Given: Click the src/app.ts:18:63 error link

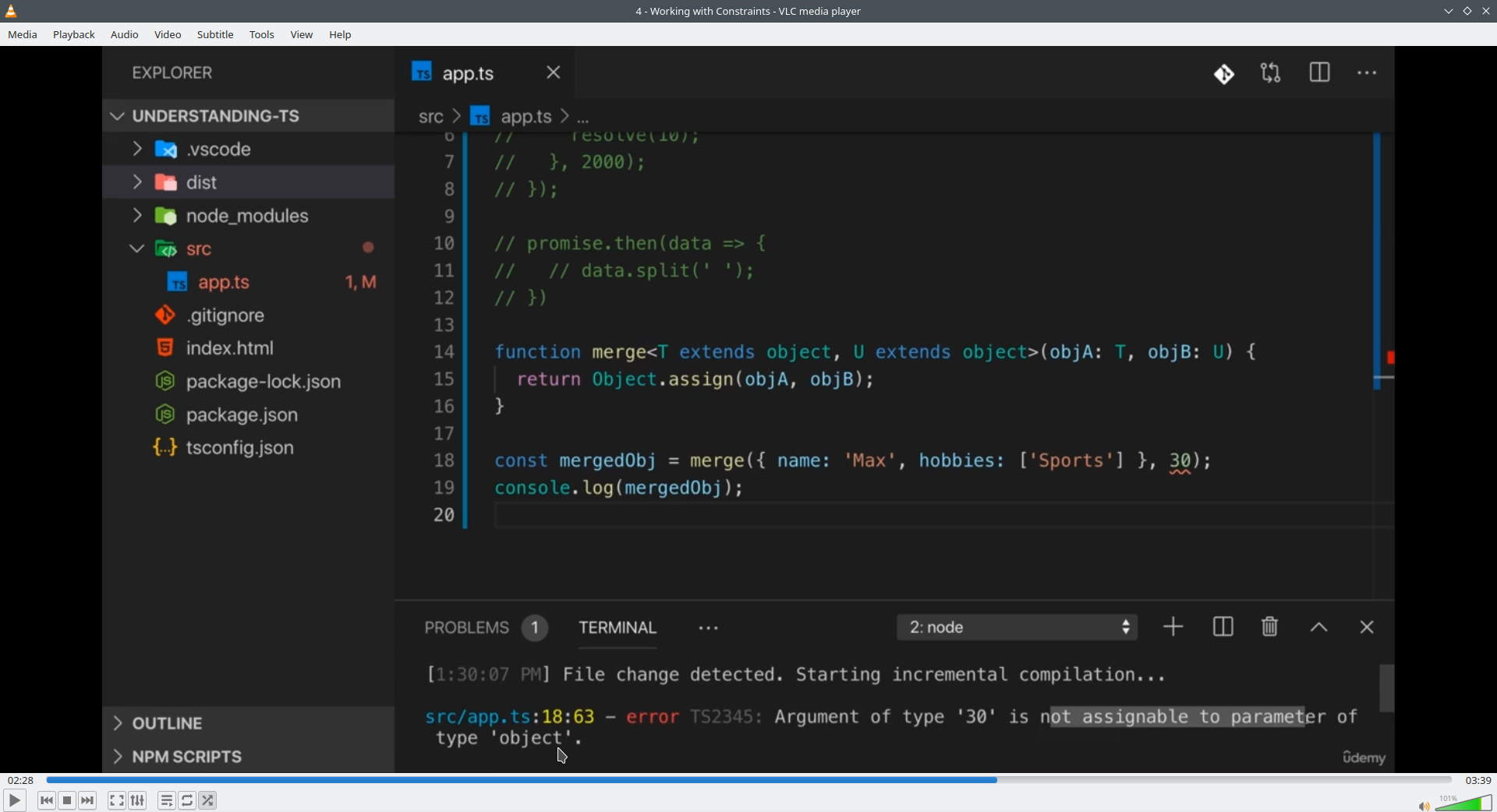Looking at the screenshot, I should point(510,717).
